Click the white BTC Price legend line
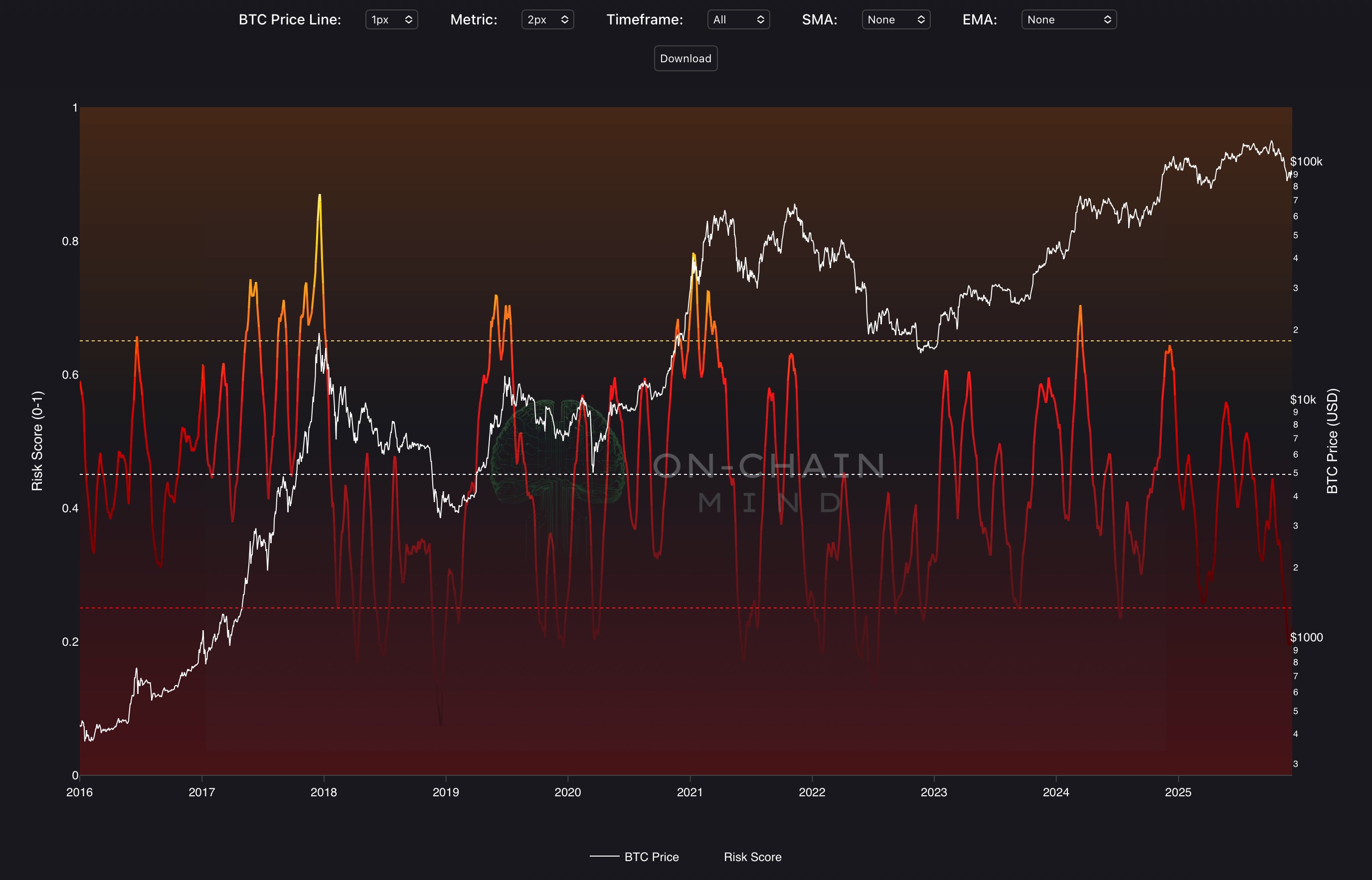This screenshot has height=880, width=1372. [x=604, y=856]
